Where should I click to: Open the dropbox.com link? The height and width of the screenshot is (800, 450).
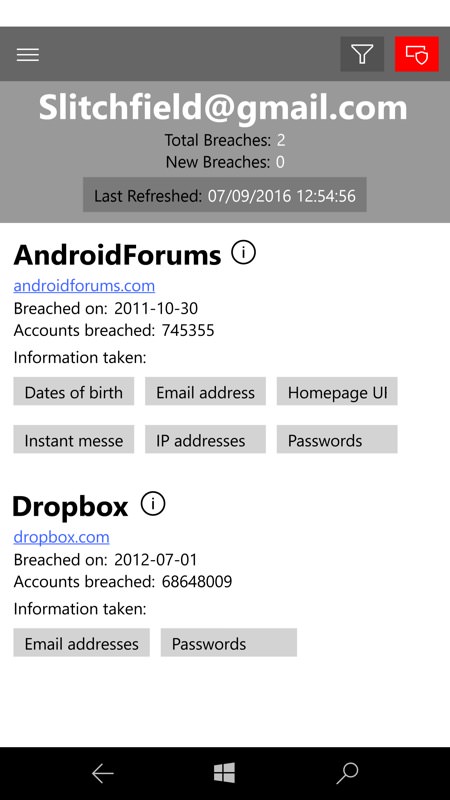click(x=61, y=537)
